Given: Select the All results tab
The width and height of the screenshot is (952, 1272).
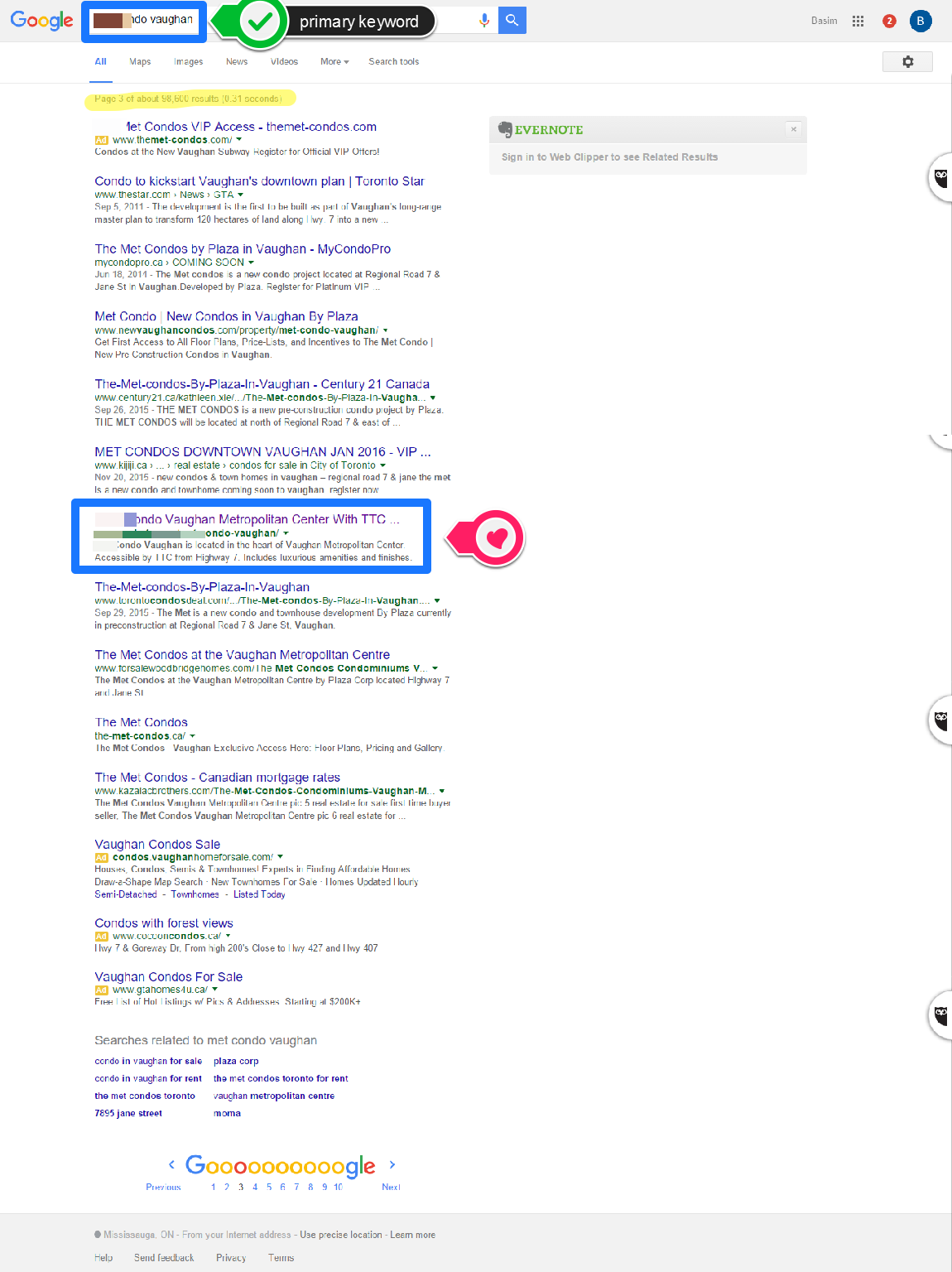Looking at the screenshot, I should point(100,61).
